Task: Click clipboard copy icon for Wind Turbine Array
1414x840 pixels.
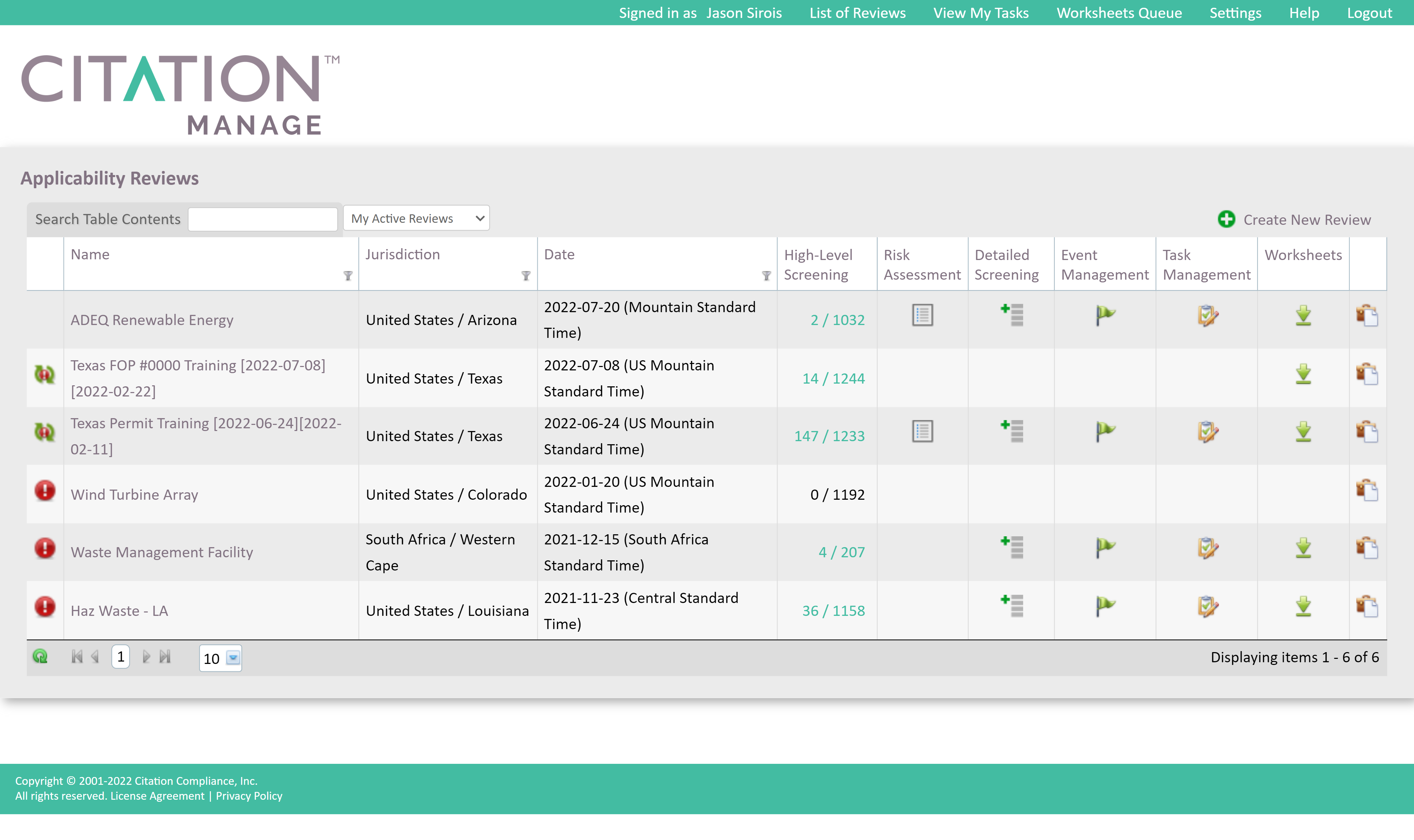Action: (1367, 490)
